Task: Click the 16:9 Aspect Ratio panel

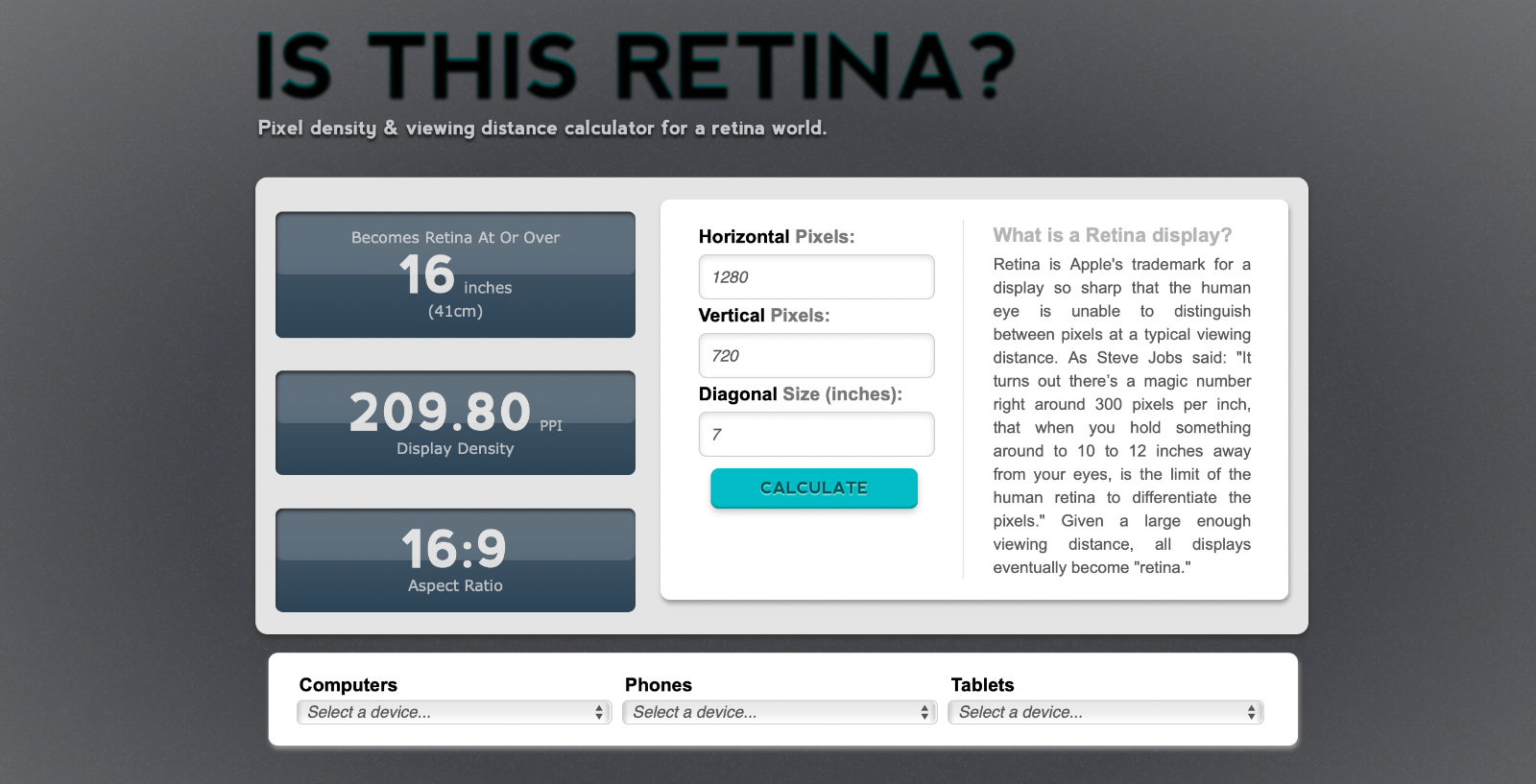Action: (x=455, y=560)
